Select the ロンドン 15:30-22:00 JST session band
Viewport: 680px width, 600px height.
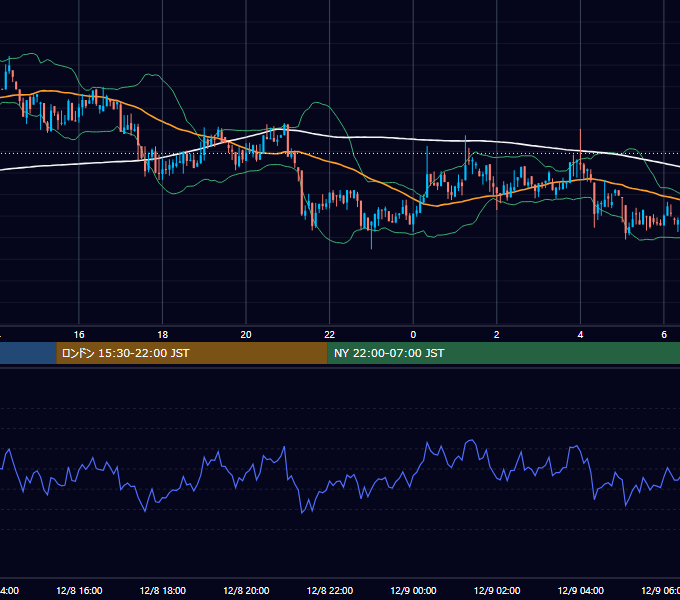pyautogui.click(x=192, y=353)
